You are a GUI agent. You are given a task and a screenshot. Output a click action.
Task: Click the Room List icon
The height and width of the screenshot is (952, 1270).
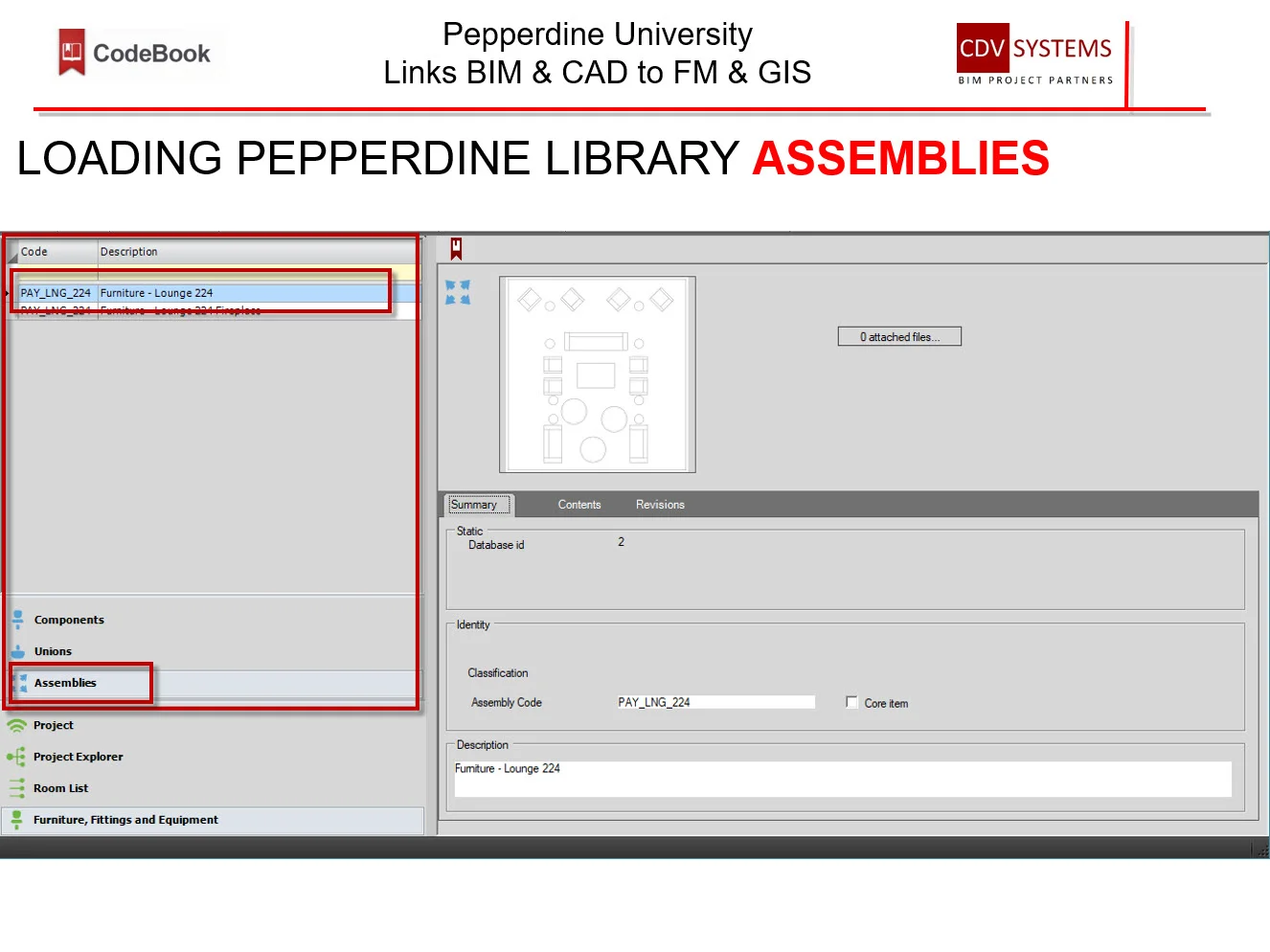pos(16,788)
